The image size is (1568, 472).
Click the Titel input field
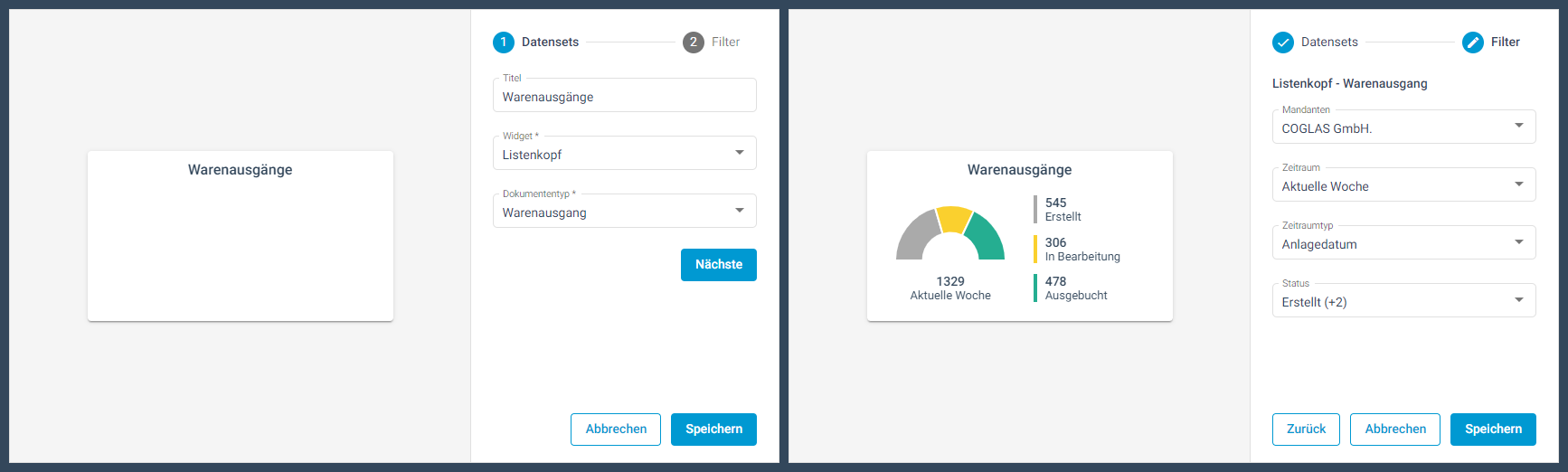click(624, 97)
